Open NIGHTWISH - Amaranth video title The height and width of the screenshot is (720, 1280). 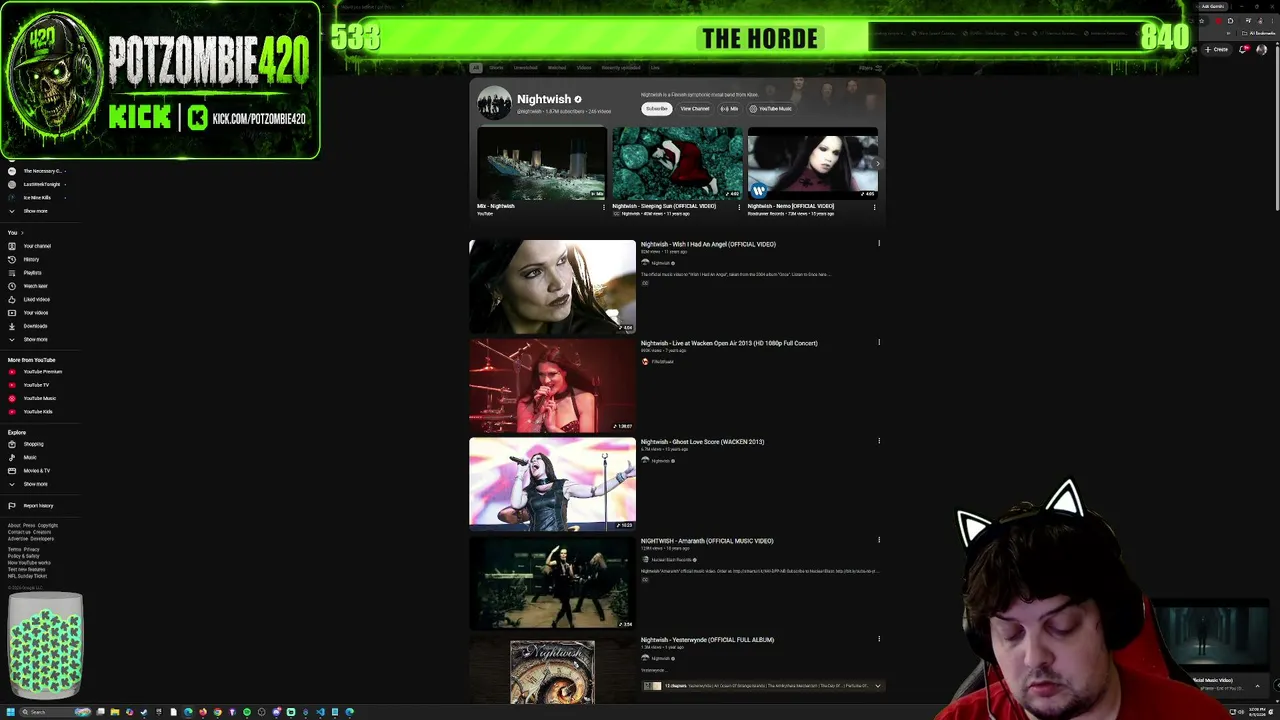pyautogui.click(x=707, y=541)
